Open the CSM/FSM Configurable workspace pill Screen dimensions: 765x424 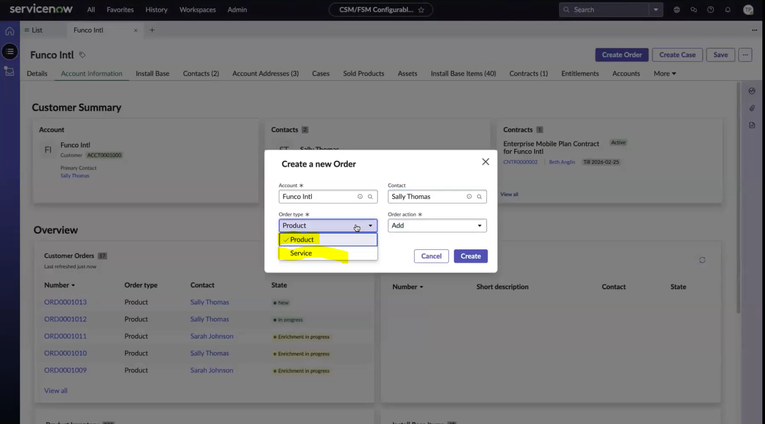tap(381, 10)
